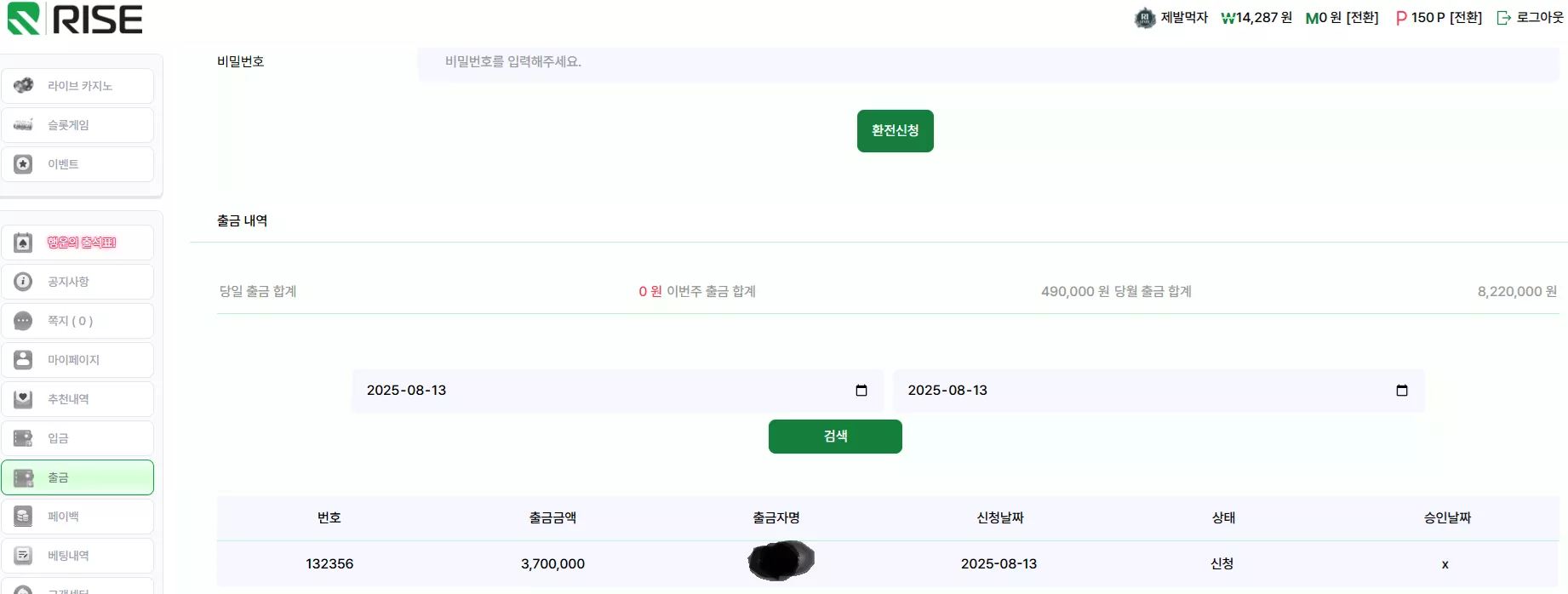Open the 라이브 카지노 chip icon

tap(23, 85)
